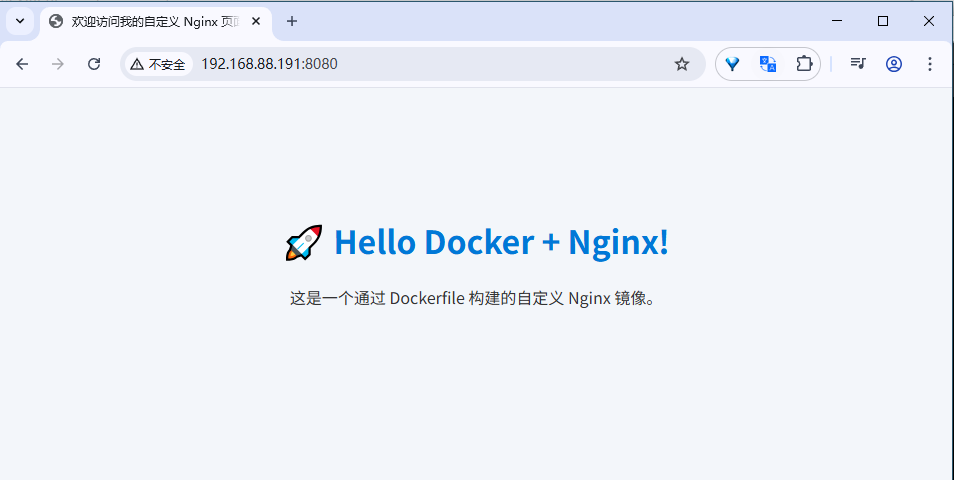This screenshot has height=480, width=954.
Task: Bookmark this page with star icon
Action: click(682, 64)
